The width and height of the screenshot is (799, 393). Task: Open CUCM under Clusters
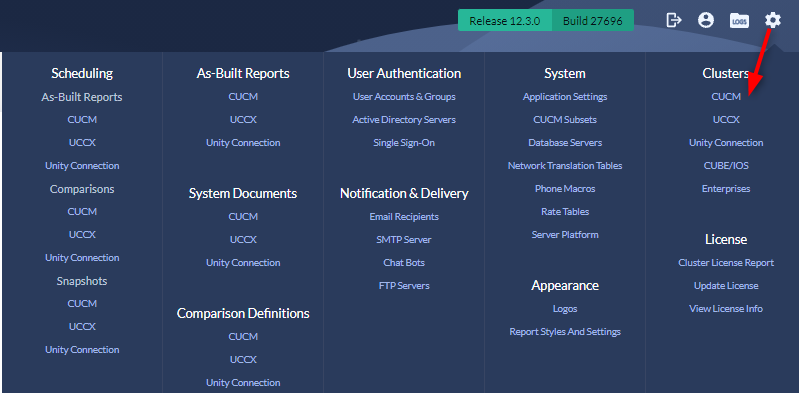pos(726,96)
